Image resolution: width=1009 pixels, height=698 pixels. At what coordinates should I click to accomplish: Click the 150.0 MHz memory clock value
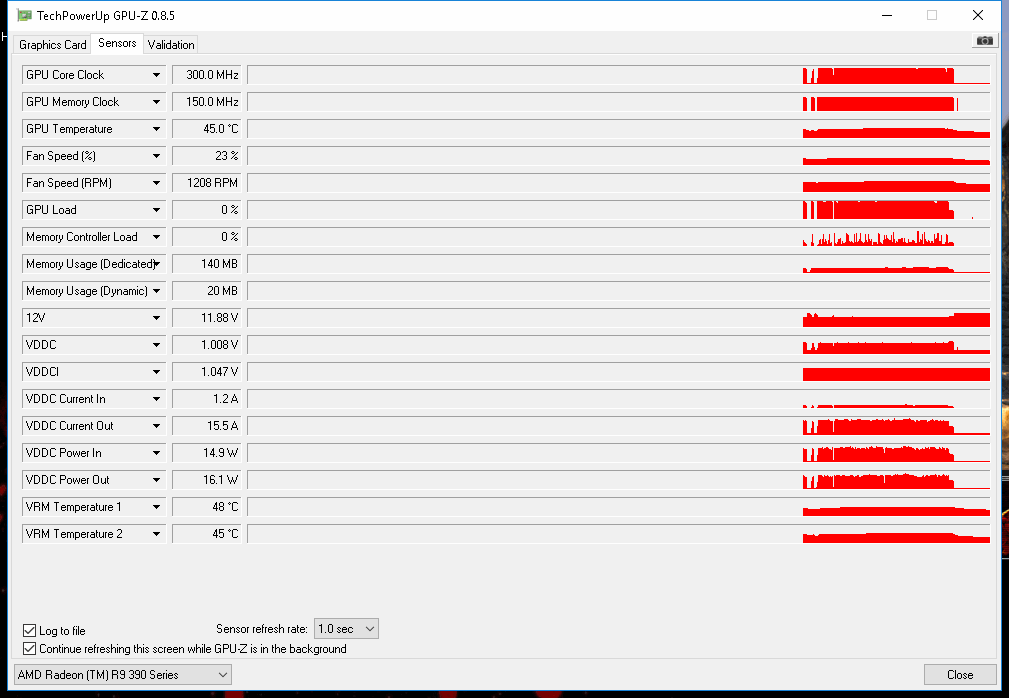[207, 102]
